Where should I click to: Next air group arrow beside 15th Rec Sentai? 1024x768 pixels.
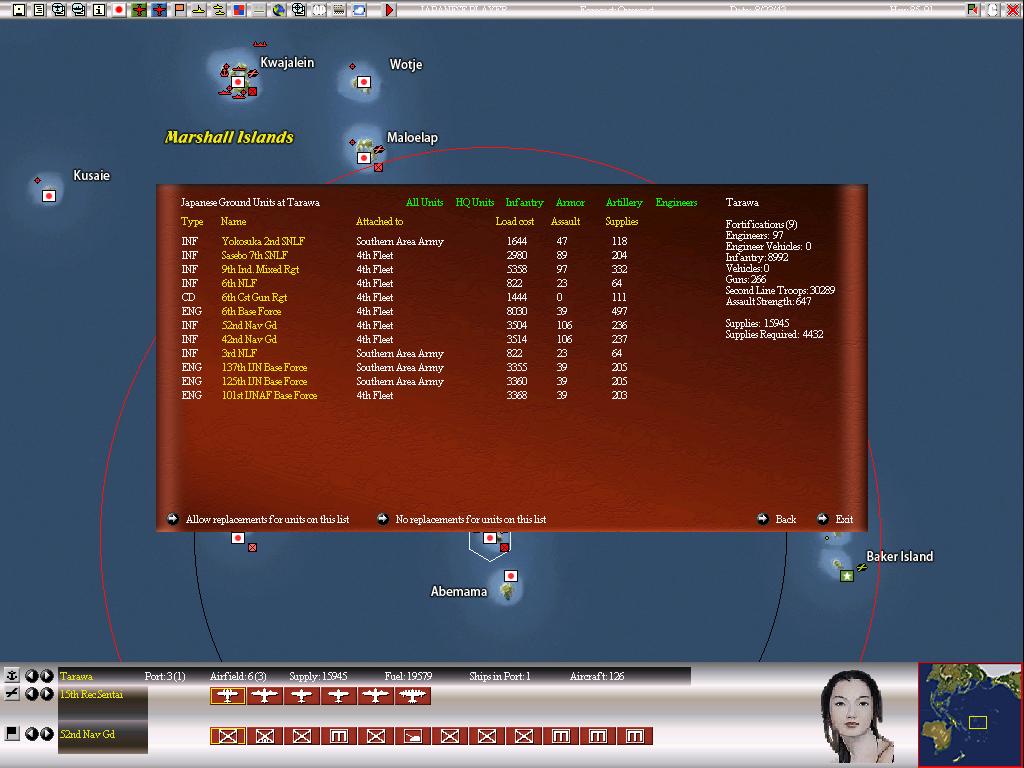[46, 694]
